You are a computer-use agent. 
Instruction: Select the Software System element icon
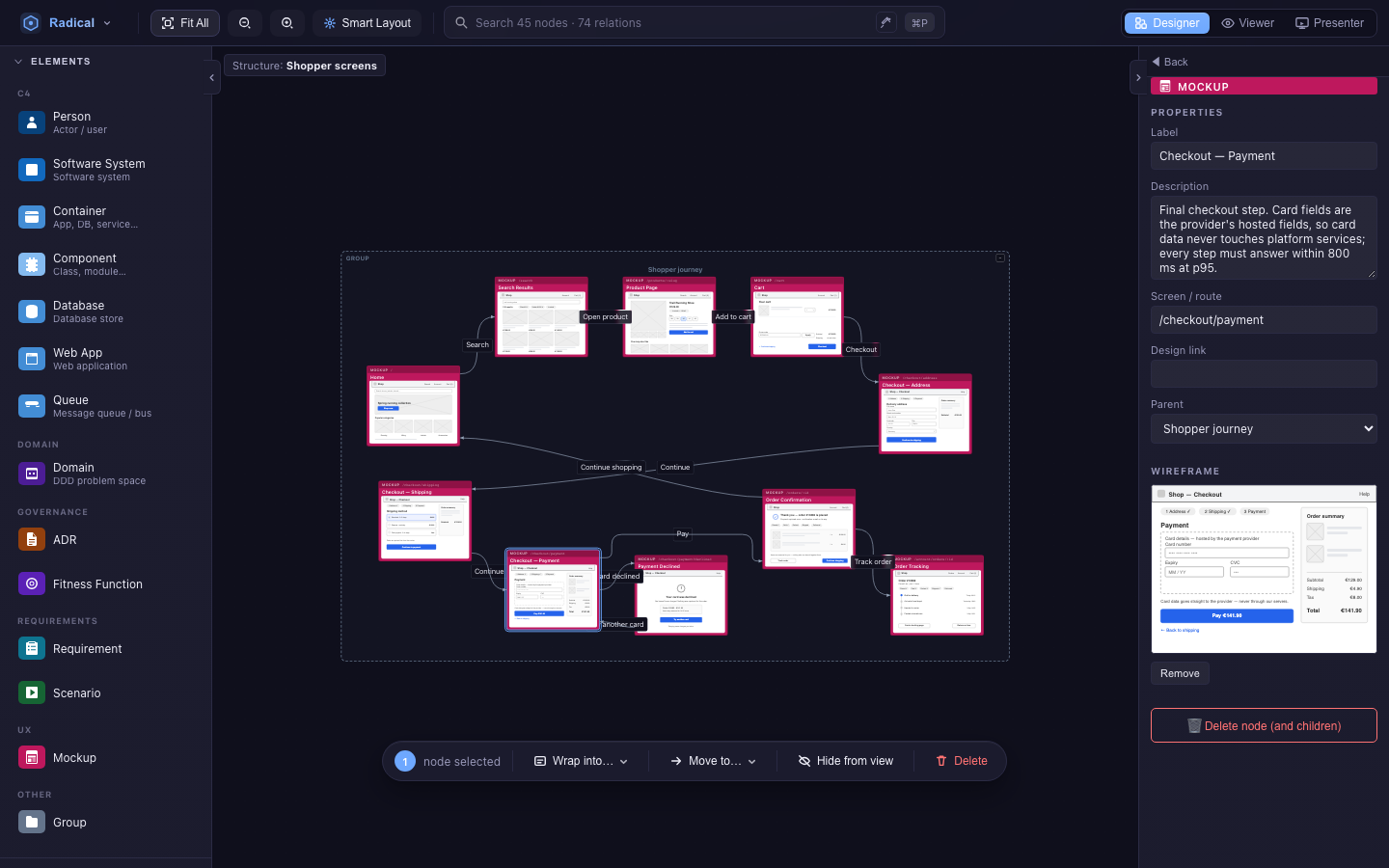tap(32, 170)
